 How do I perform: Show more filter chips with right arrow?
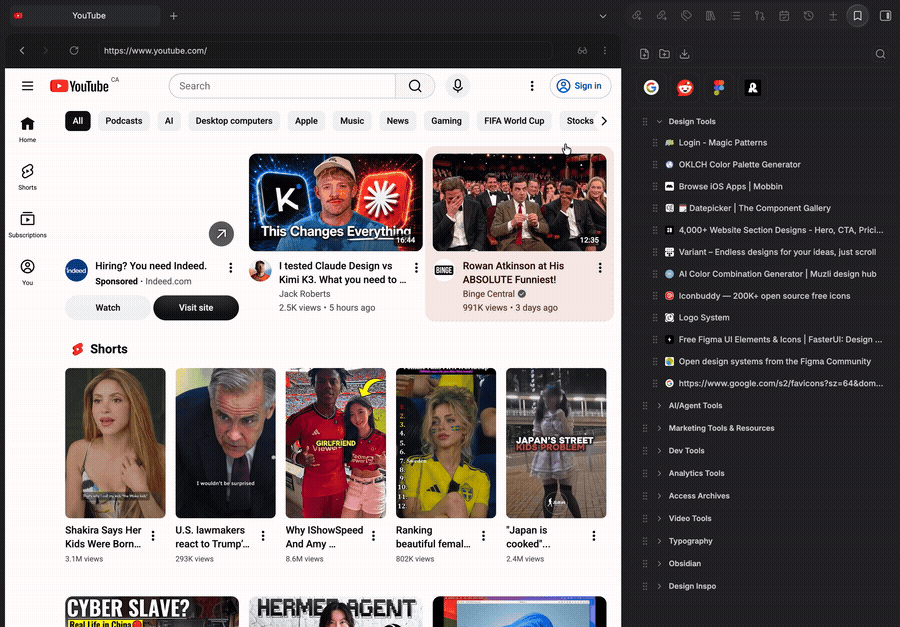click(604, 121)
